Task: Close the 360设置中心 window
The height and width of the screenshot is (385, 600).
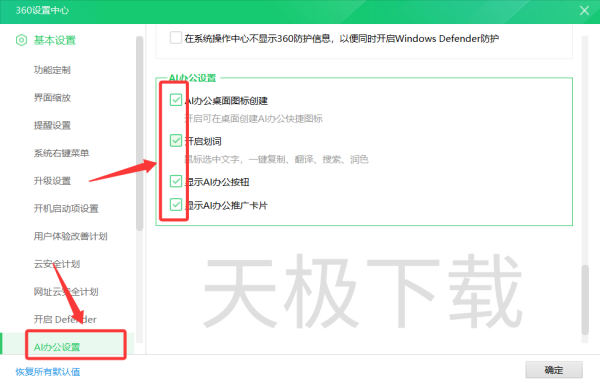Action: pyautogui.click(x=584, y=10)
